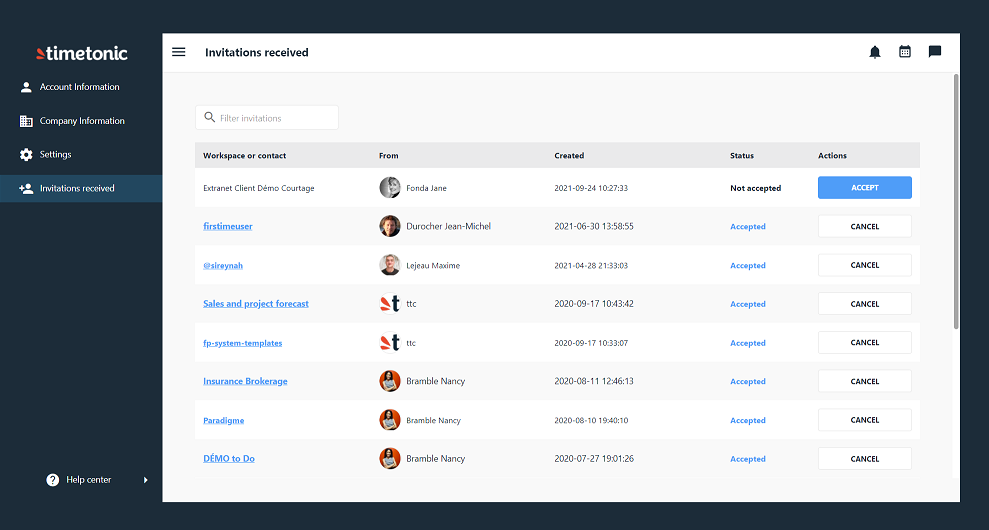Viewport: 989px width, 530px height.
Task: Open the notifications bell icon
Action: click(x=875, y=52)
